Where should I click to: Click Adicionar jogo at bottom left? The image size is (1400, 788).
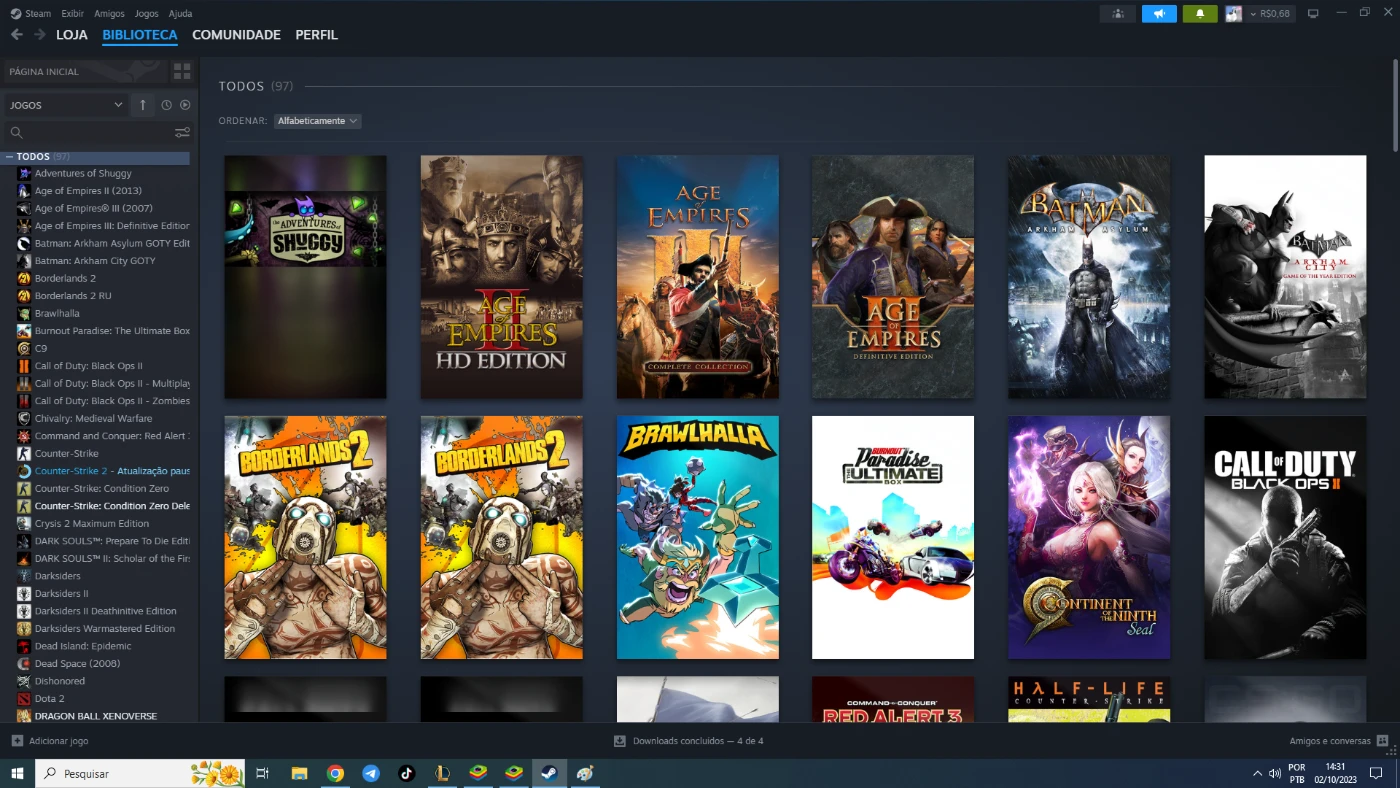[x=50, y=741]
